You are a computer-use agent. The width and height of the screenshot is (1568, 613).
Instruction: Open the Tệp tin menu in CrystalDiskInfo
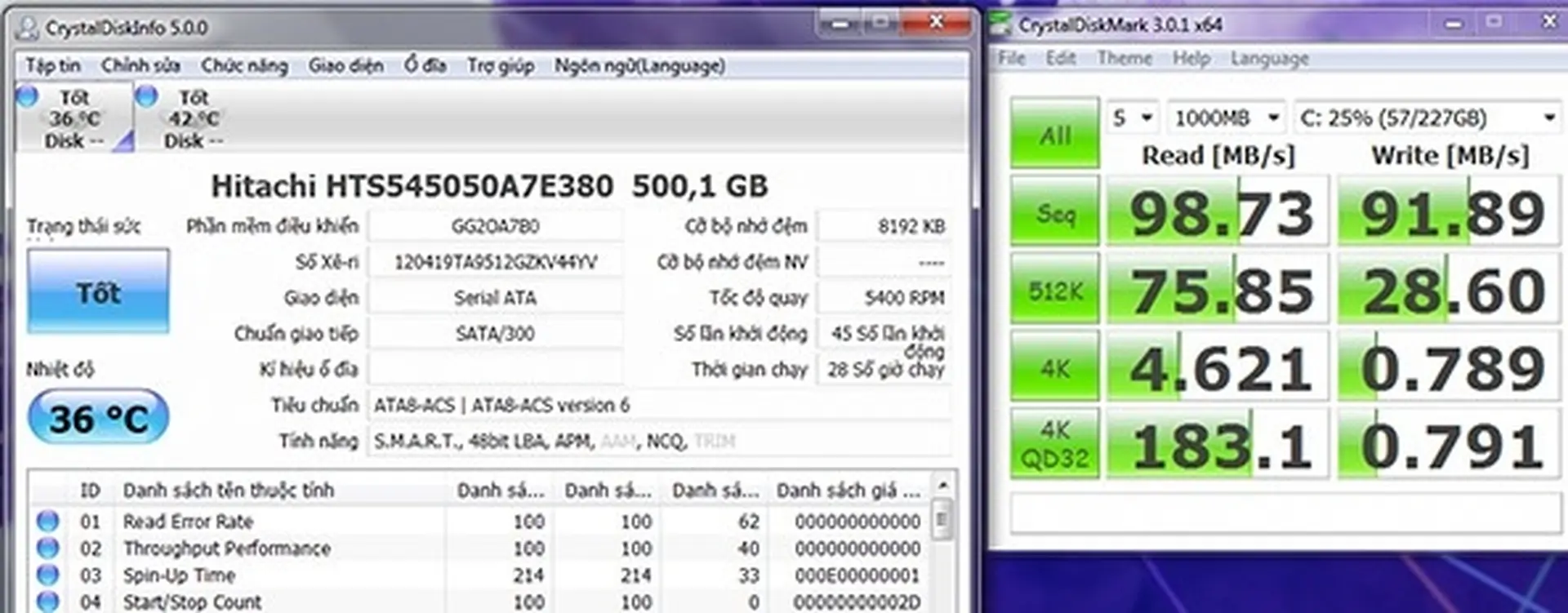point(53,65)
